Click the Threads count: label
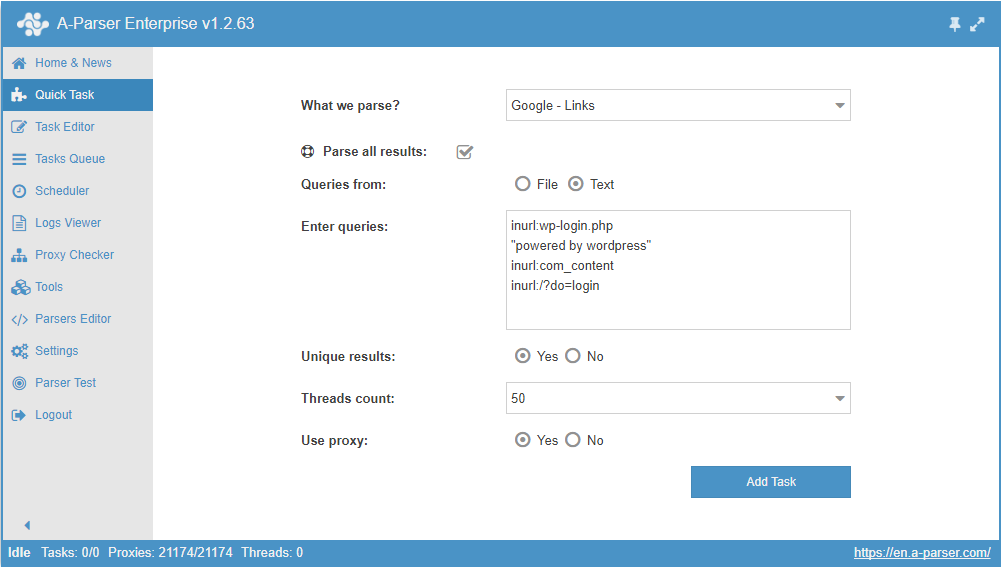The image size is (1001, 567). click(348, 398)
